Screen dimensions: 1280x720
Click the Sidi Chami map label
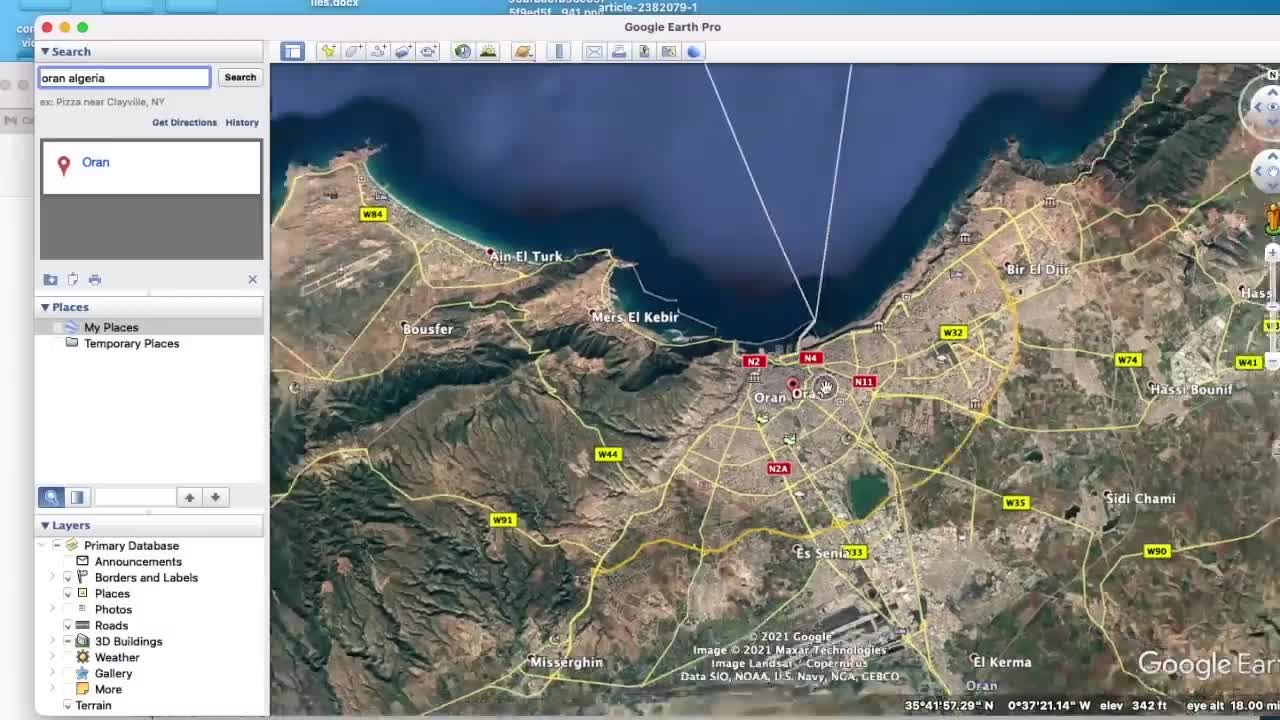(x=1140, y=498)
